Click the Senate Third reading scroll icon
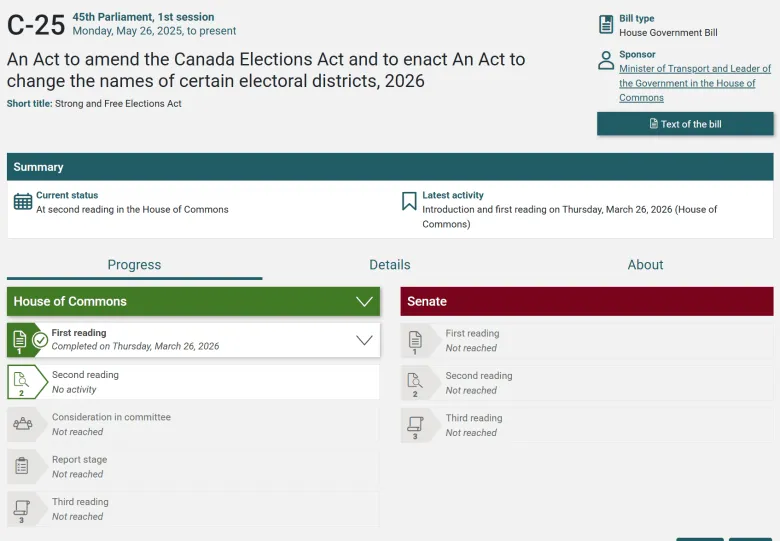Viewport: 780px width, 541px height. 415,424
